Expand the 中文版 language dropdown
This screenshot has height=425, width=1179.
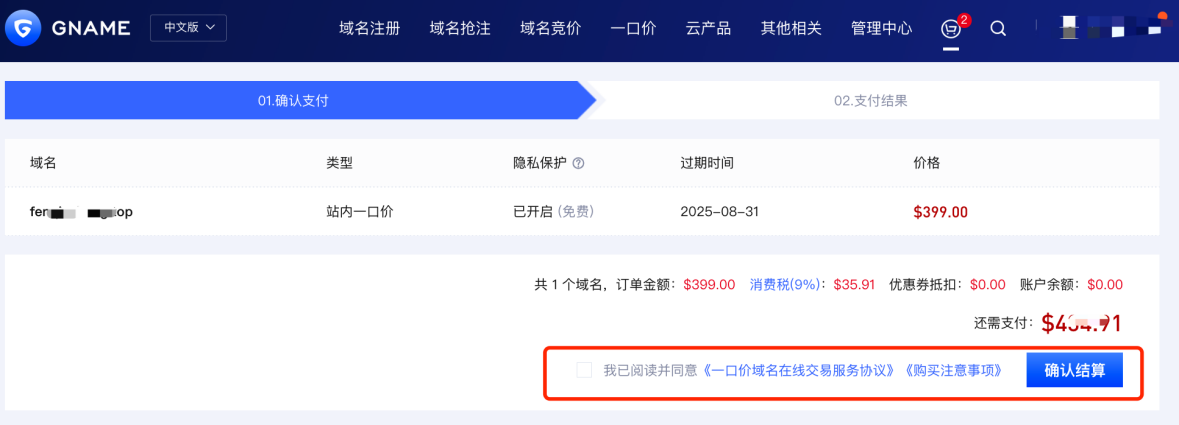tap(188, 28)
